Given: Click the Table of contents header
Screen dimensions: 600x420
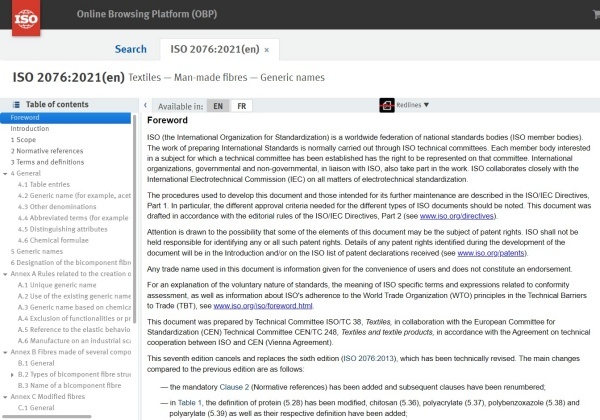Looking at the screenshot, I should [57, 104].
